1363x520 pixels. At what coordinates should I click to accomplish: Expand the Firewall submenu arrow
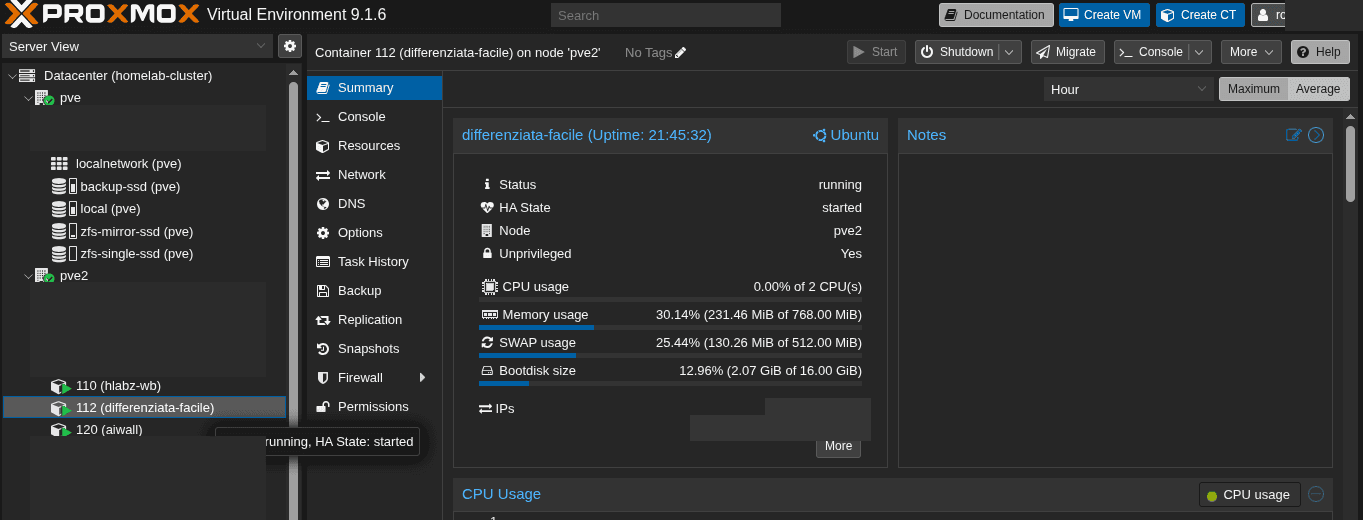[422, 378]
